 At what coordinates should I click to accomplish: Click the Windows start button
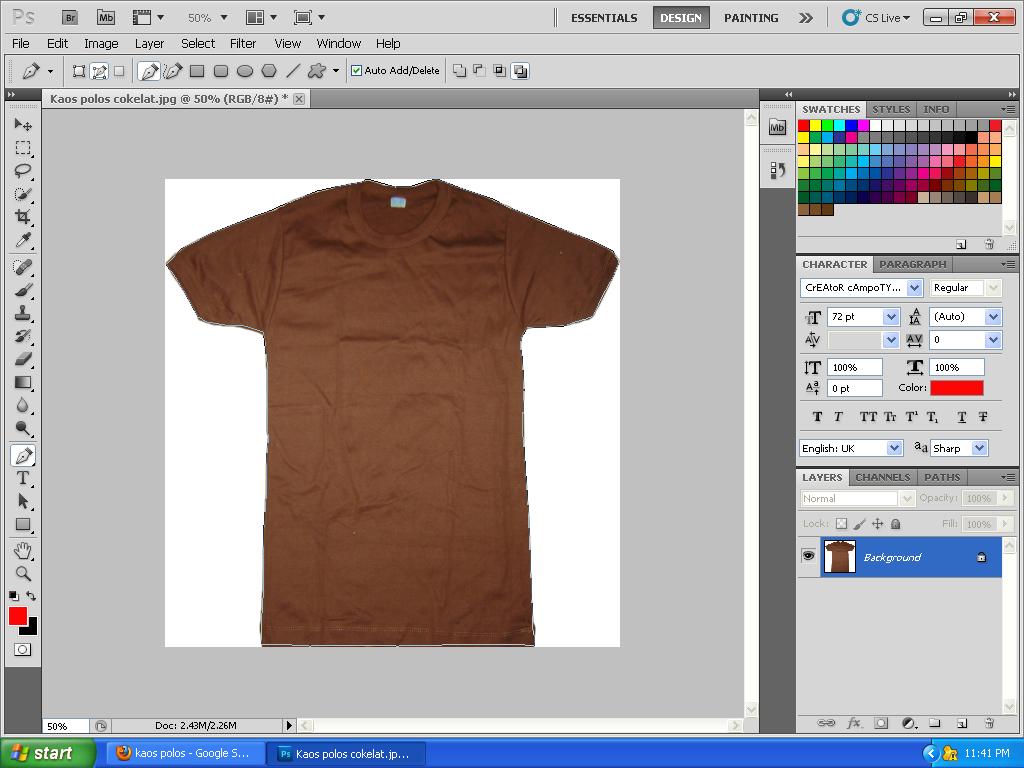pos(47,753)
